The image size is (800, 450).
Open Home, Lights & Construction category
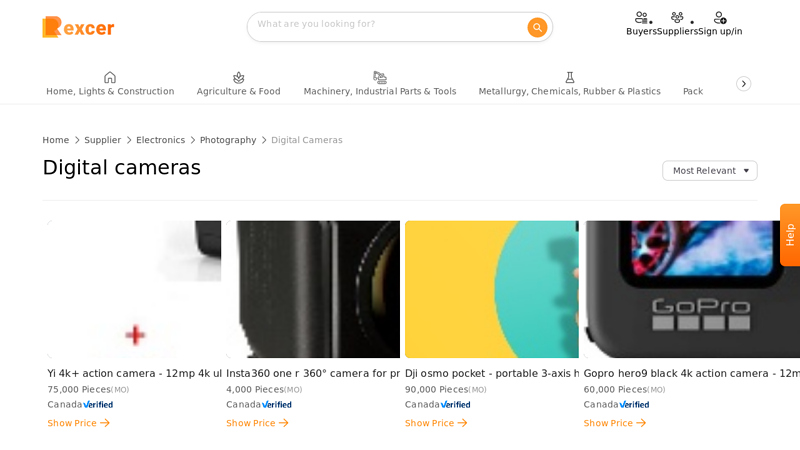coord(110,84)
